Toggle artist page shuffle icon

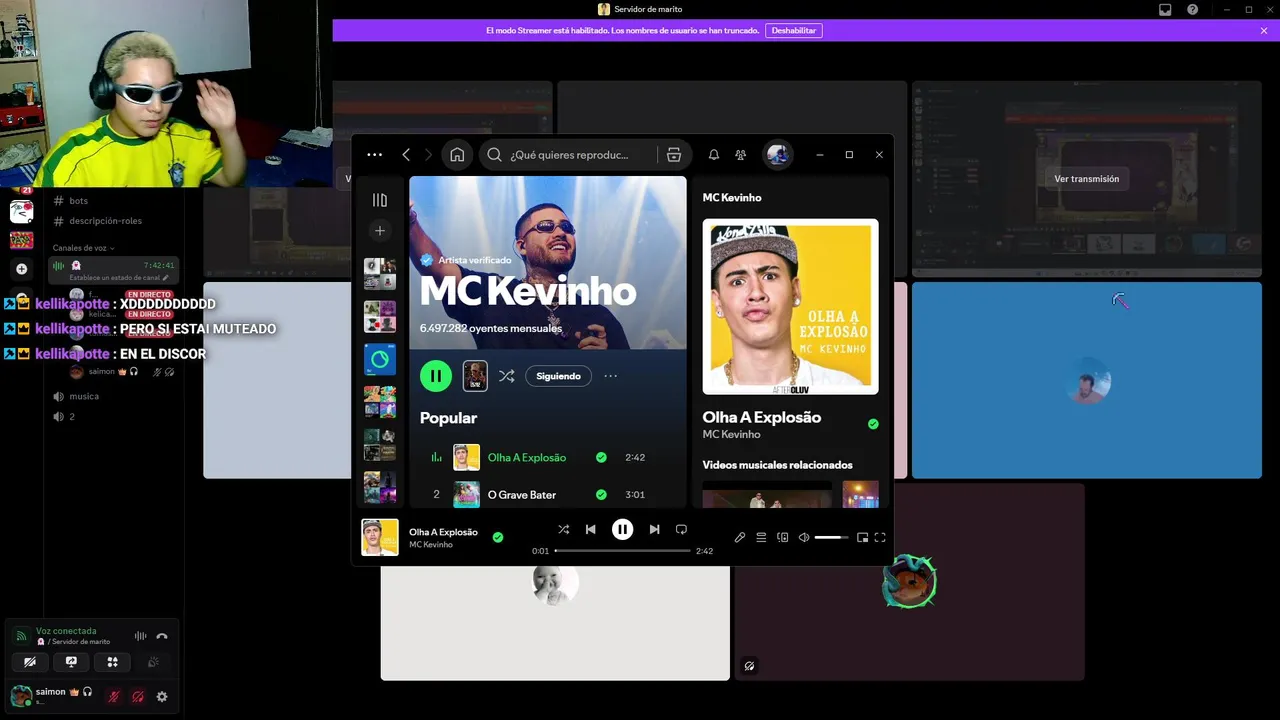507,376
